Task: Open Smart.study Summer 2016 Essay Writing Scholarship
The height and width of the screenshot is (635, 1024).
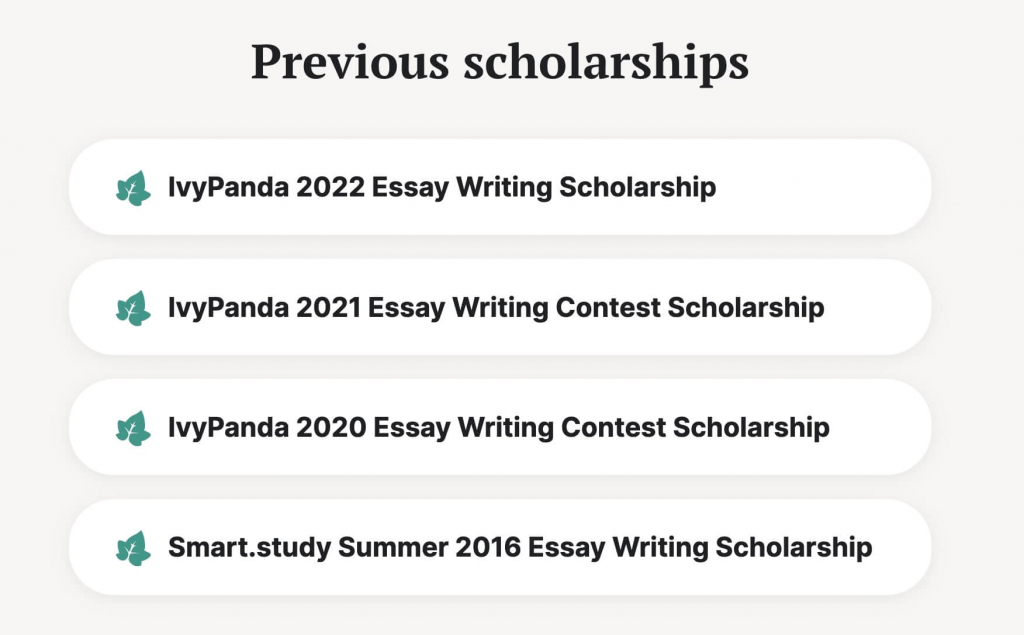Action: click(519, 547)
